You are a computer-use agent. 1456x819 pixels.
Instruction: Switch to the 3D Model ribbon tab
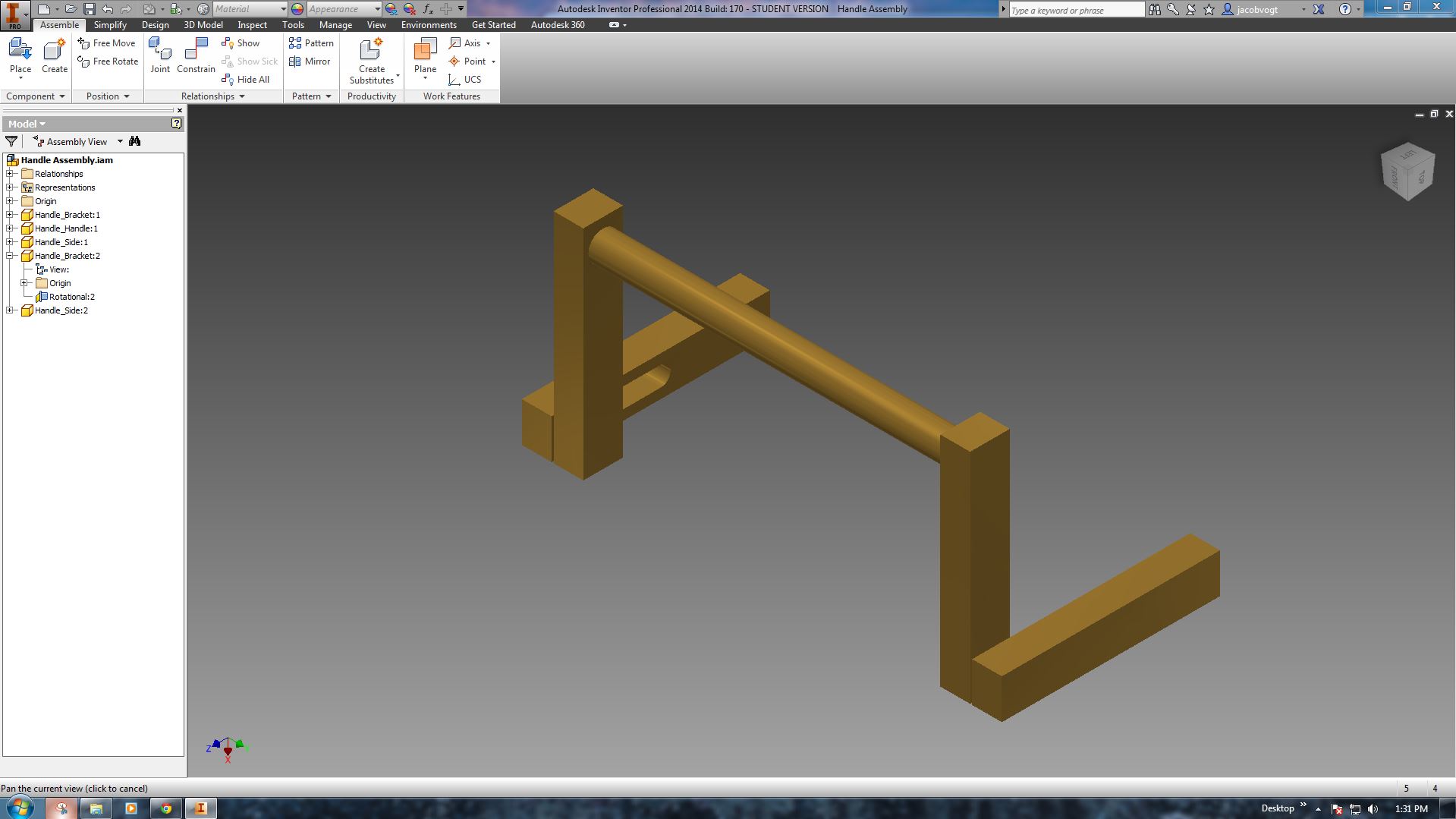[x=203, y=25]
